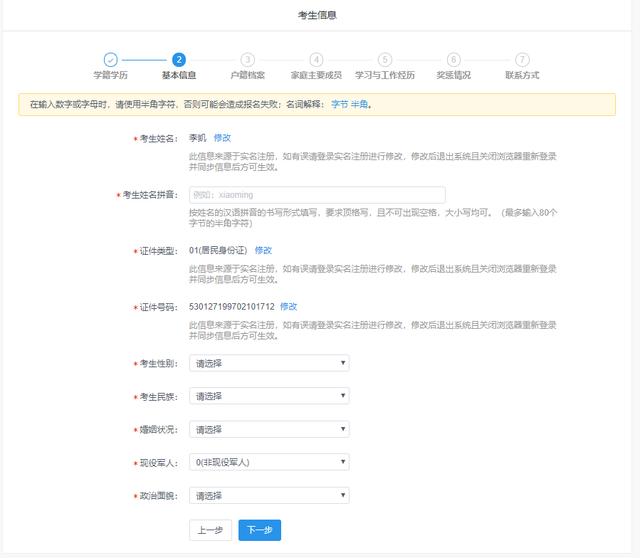The image size is (640, 558).
Task: Select the 奖惩情况 step label
Action: click(x=453, y=75)
